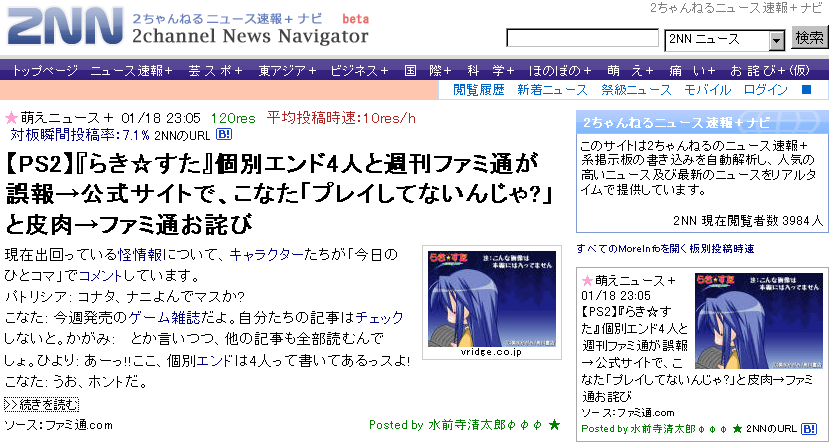
Task: Click the main Posted by 水前寺清太郎 link
Action: click(456, 425)
